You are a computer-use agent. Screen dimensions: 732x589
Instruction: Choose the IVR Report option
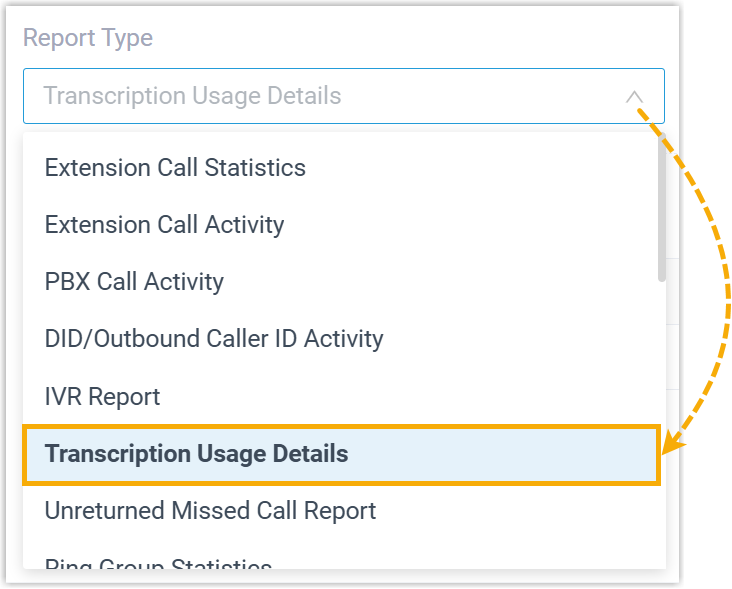click(x=102, y=396)
